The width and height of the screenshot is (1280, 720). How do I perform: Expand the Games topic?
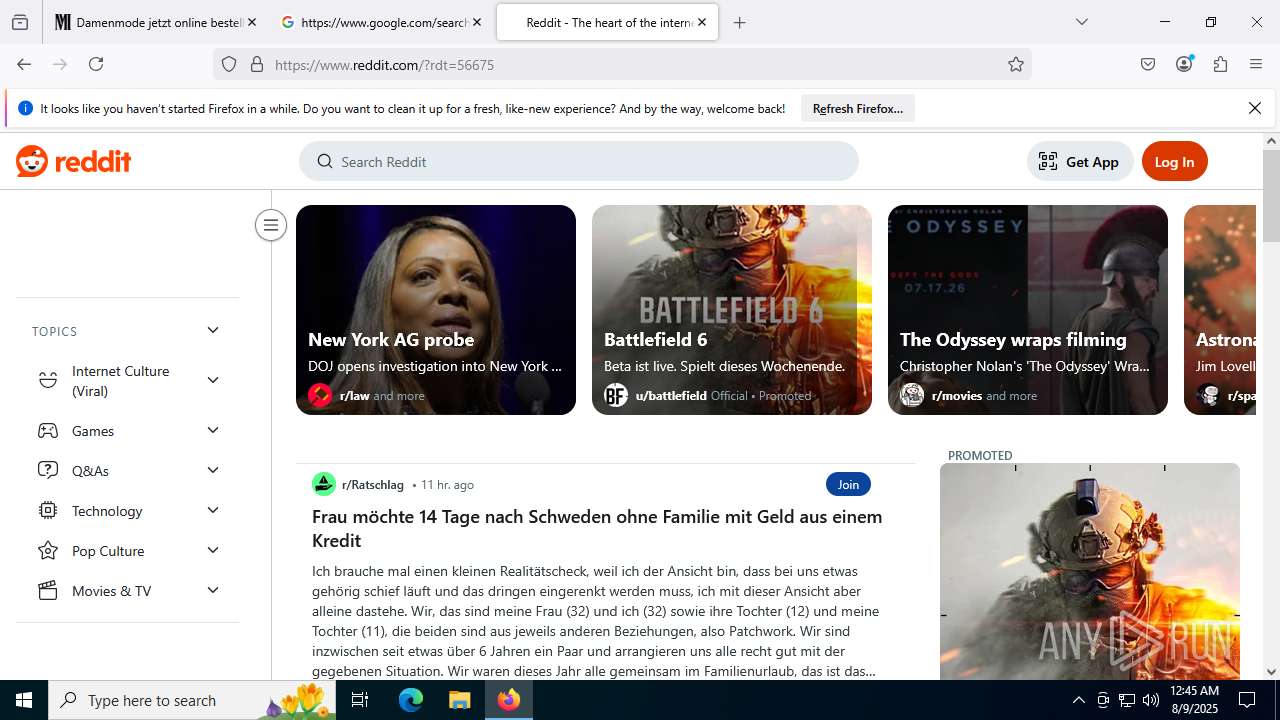tap(212, 430)
